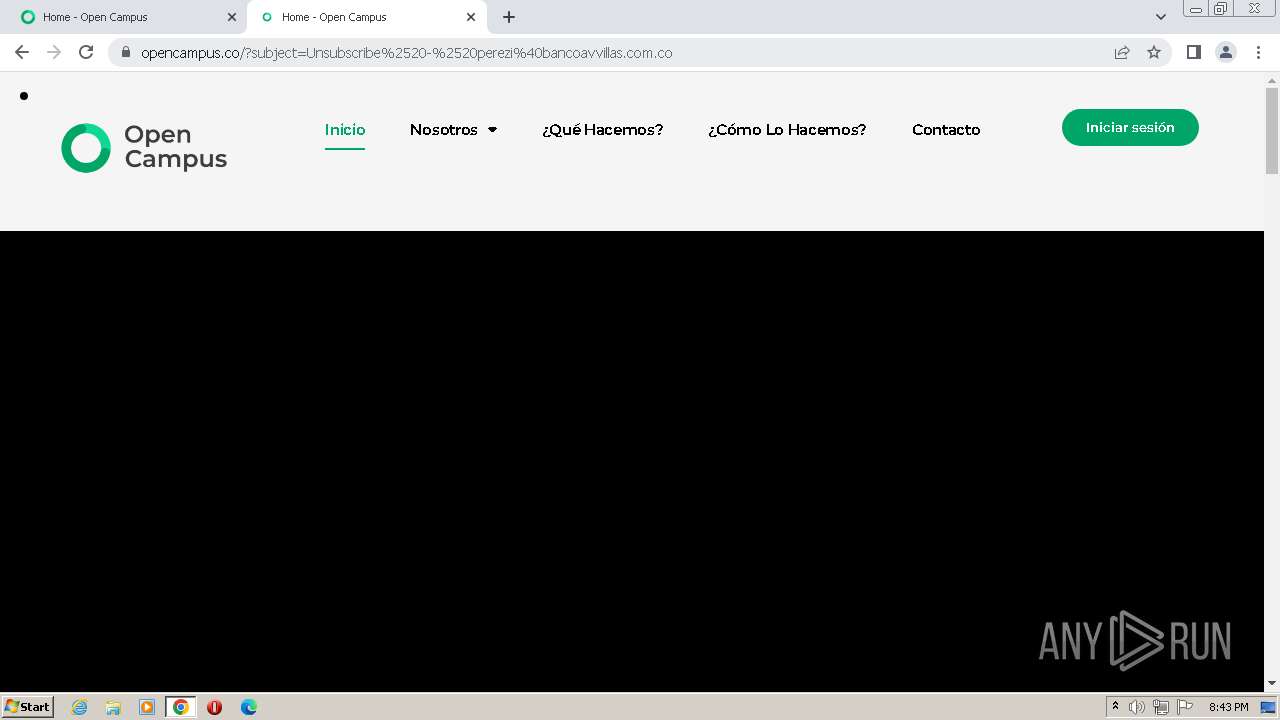Reload the current page
Screen dimensions: 1280x720
click(x=86, y=52)
